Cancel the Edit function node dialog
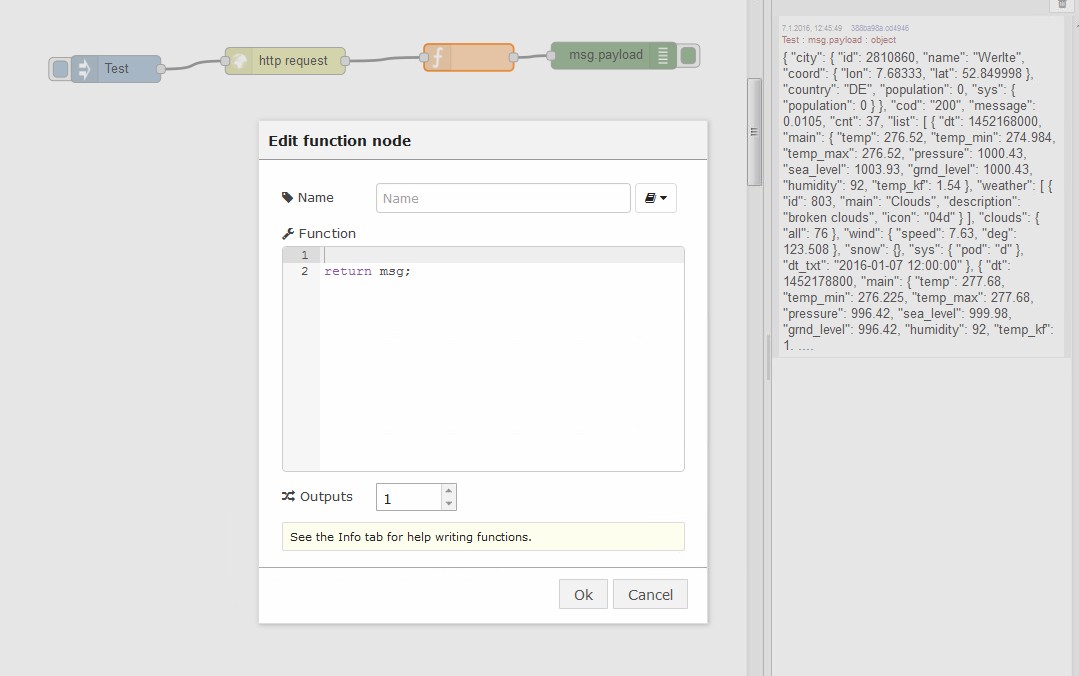The height and width of the screenshot is (676, 1079). click(x=650, y=594)
